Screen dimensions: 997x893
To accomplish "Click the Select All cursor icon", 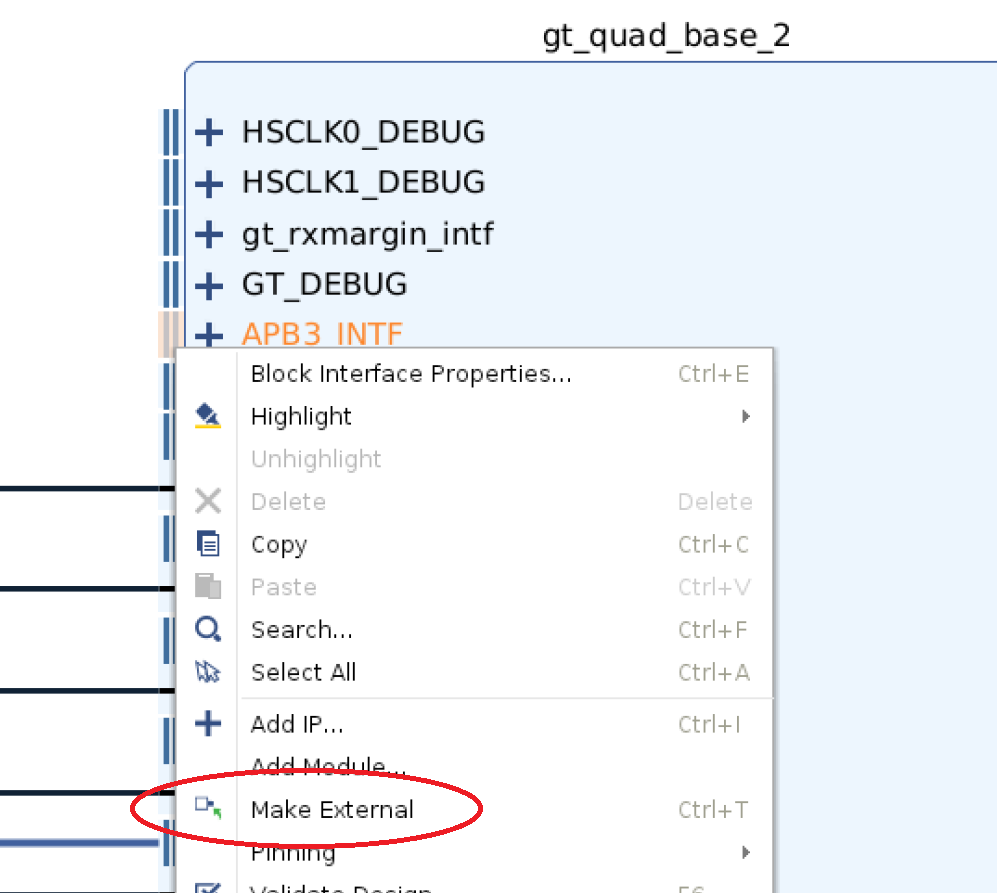I will [207, 672].
